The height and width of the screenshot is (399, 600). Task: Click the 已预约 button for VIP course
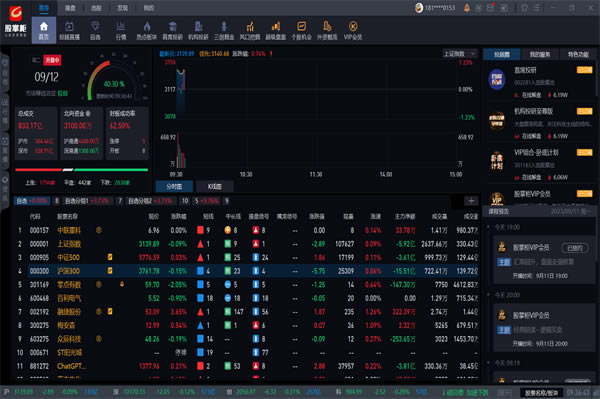pos(575,248)
